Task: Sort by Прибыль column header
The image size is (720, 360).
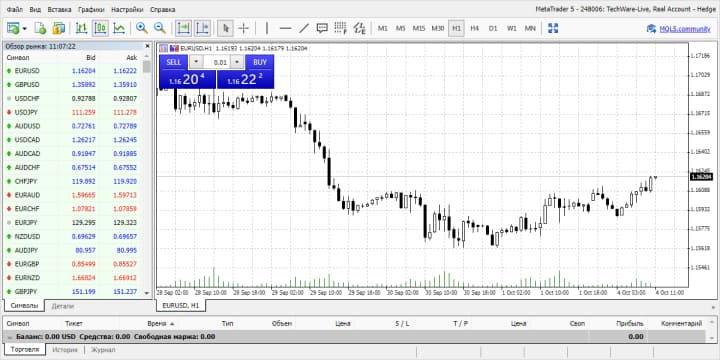Action: pyautogui.click(x=630, y=324)
